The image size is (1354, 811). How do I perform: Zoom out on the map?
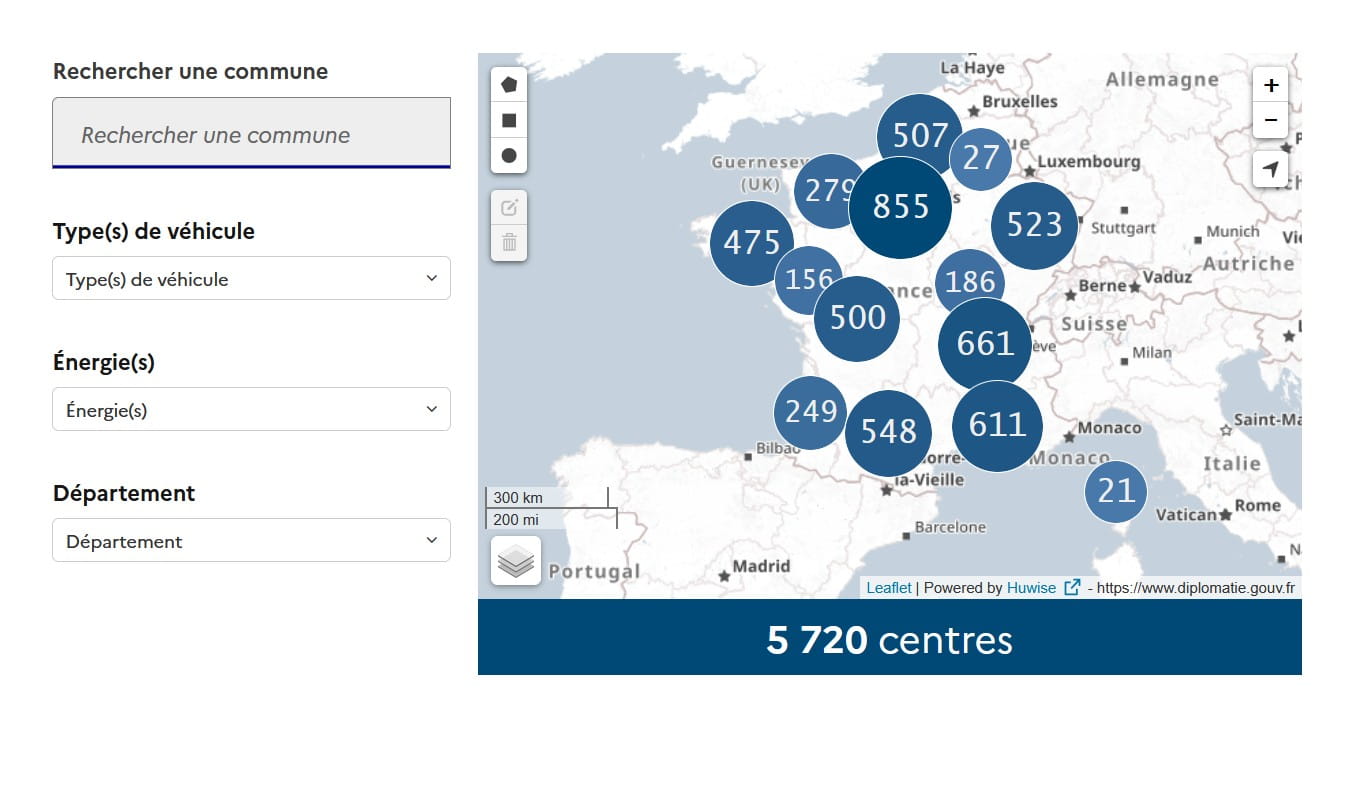tap(1270, 120)
